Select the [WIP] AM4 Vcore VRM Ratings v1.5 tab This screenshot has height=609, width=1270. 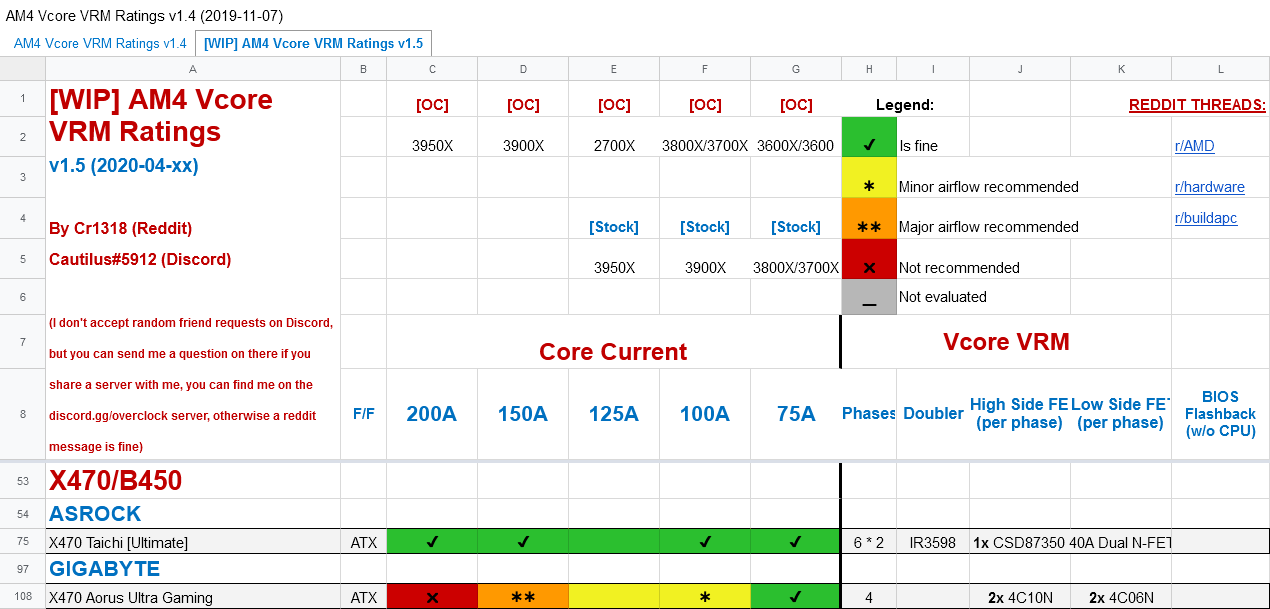(313, 43)
